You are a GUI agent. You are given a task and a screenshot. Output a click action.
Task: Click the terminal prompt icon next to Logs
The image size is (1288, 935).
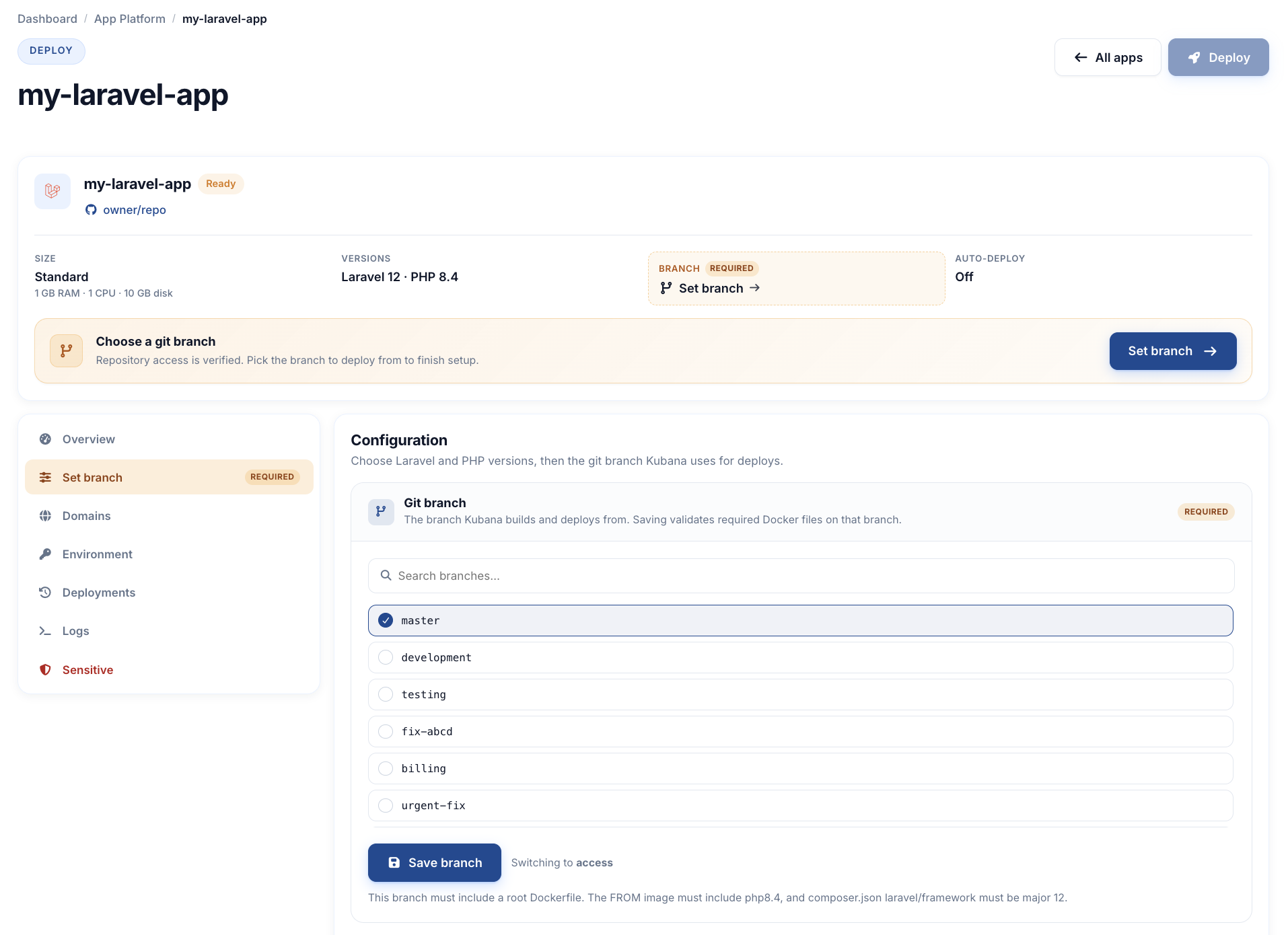(x=45, y=631)
